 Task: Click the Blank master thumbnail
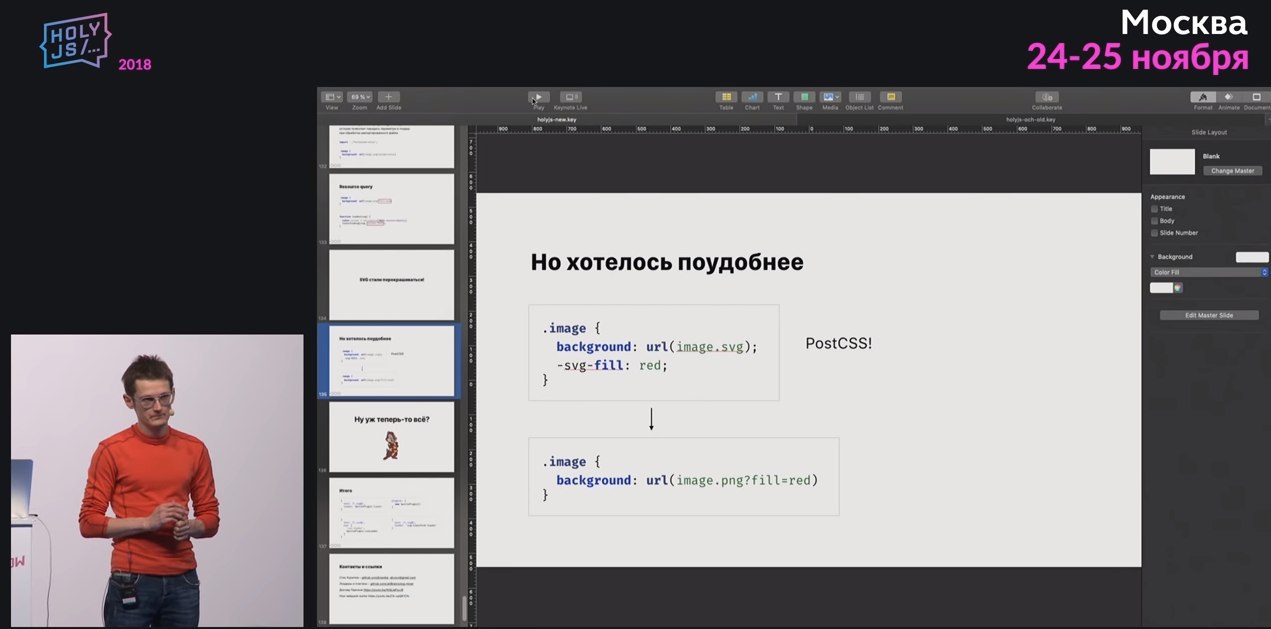point(1172,161)
